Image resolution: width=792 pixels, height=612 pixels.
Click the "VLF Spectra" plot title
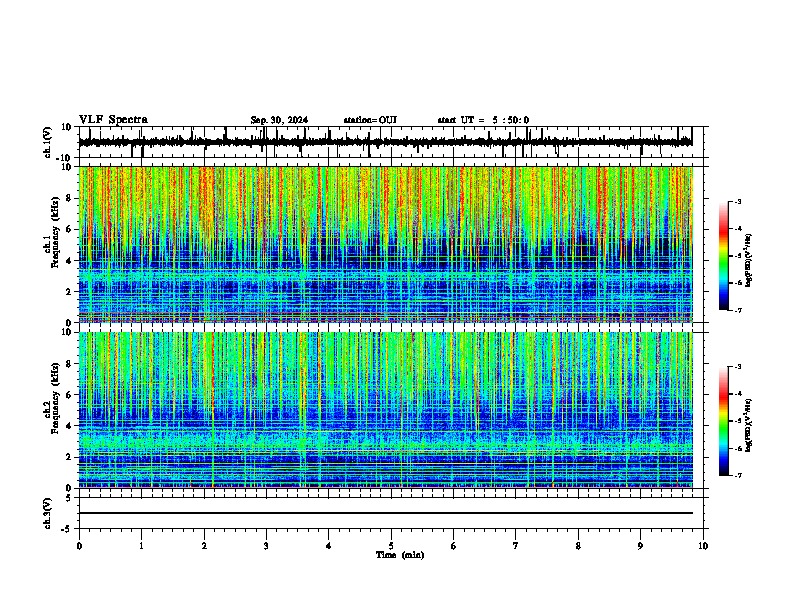tap(113, 120)
